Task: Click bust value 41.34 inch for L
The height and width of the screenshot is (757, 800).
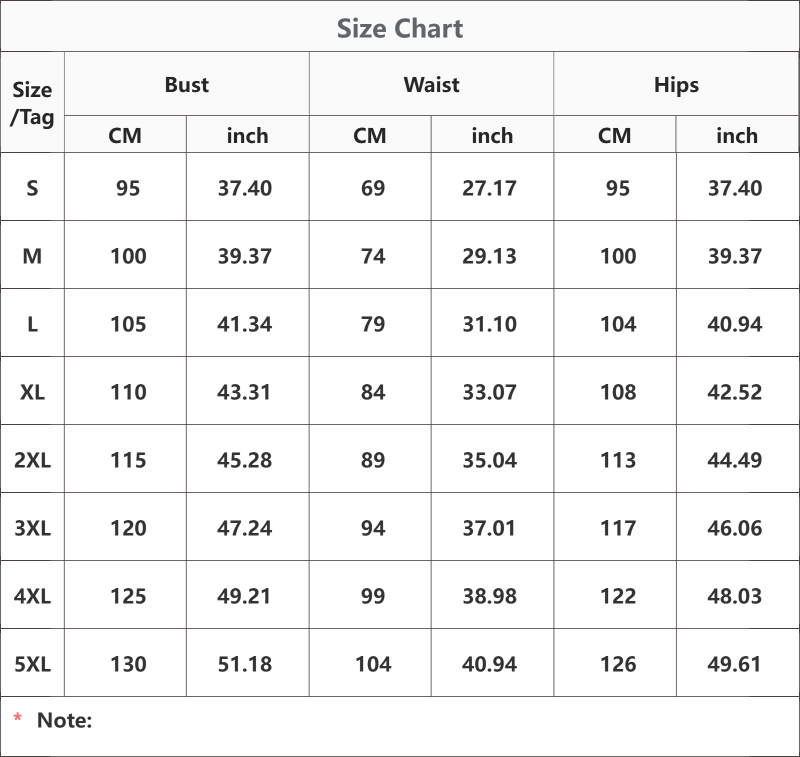Action: point(245,324)
